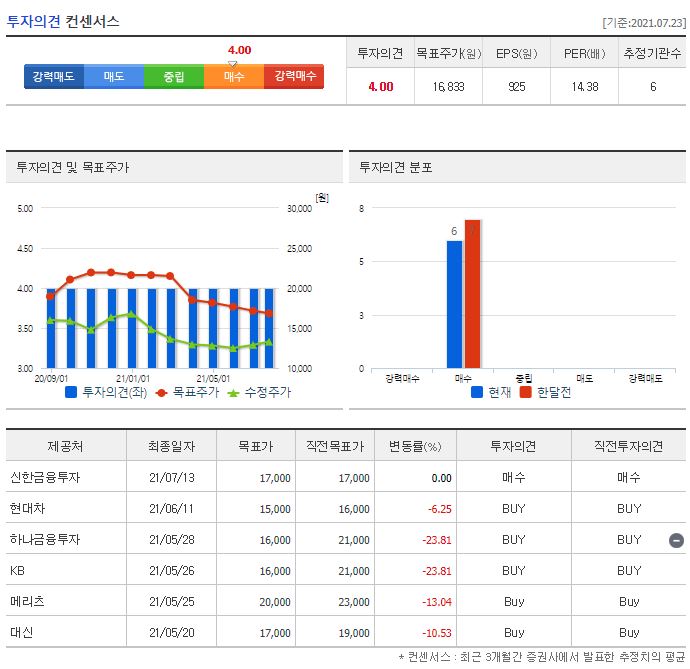Click the 변동률(%) column header
Image resolution: width=690 pixels, height=669 pixels.
coord(415,446)
